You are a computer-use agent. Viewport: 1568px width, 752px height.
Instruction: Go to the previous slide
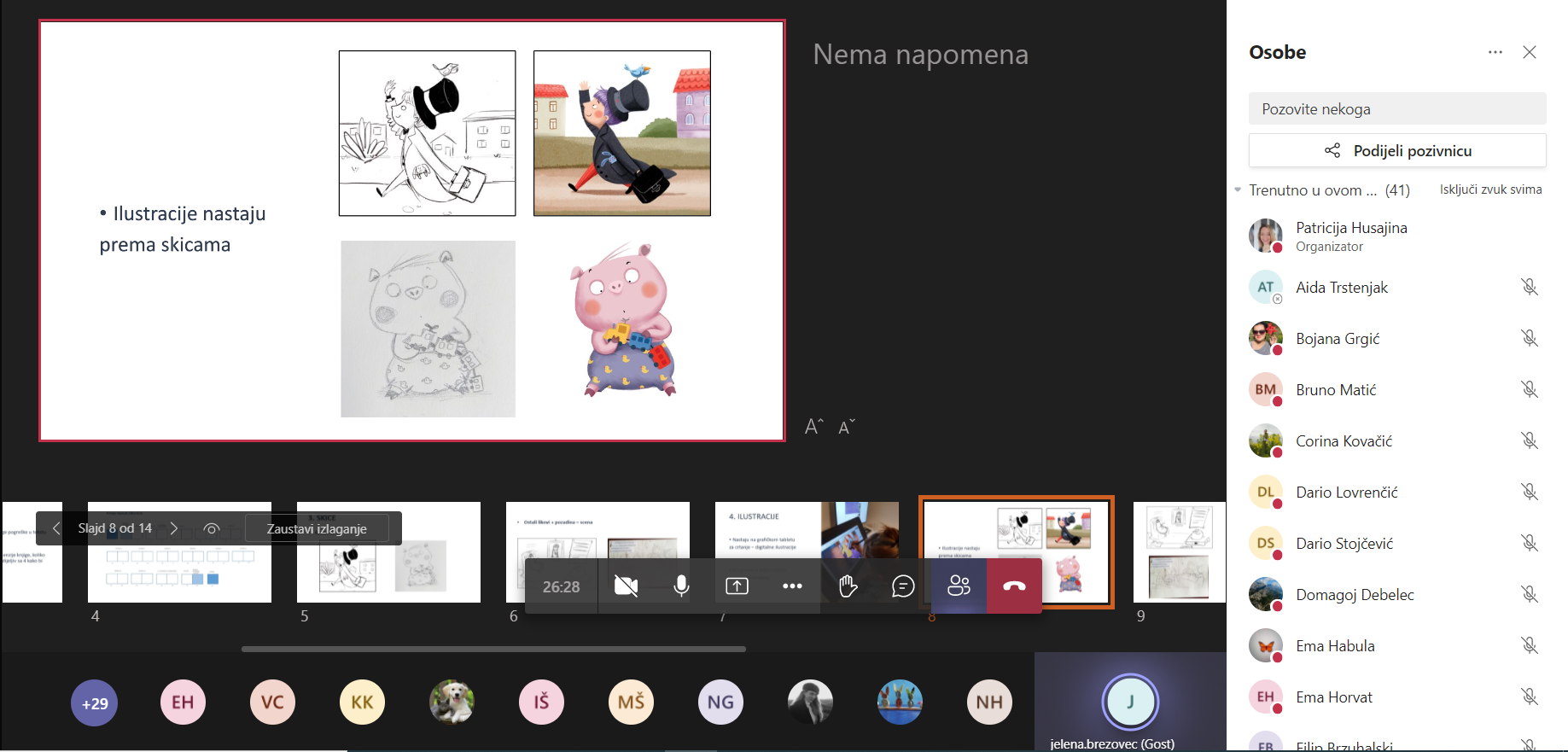(56, 528)
